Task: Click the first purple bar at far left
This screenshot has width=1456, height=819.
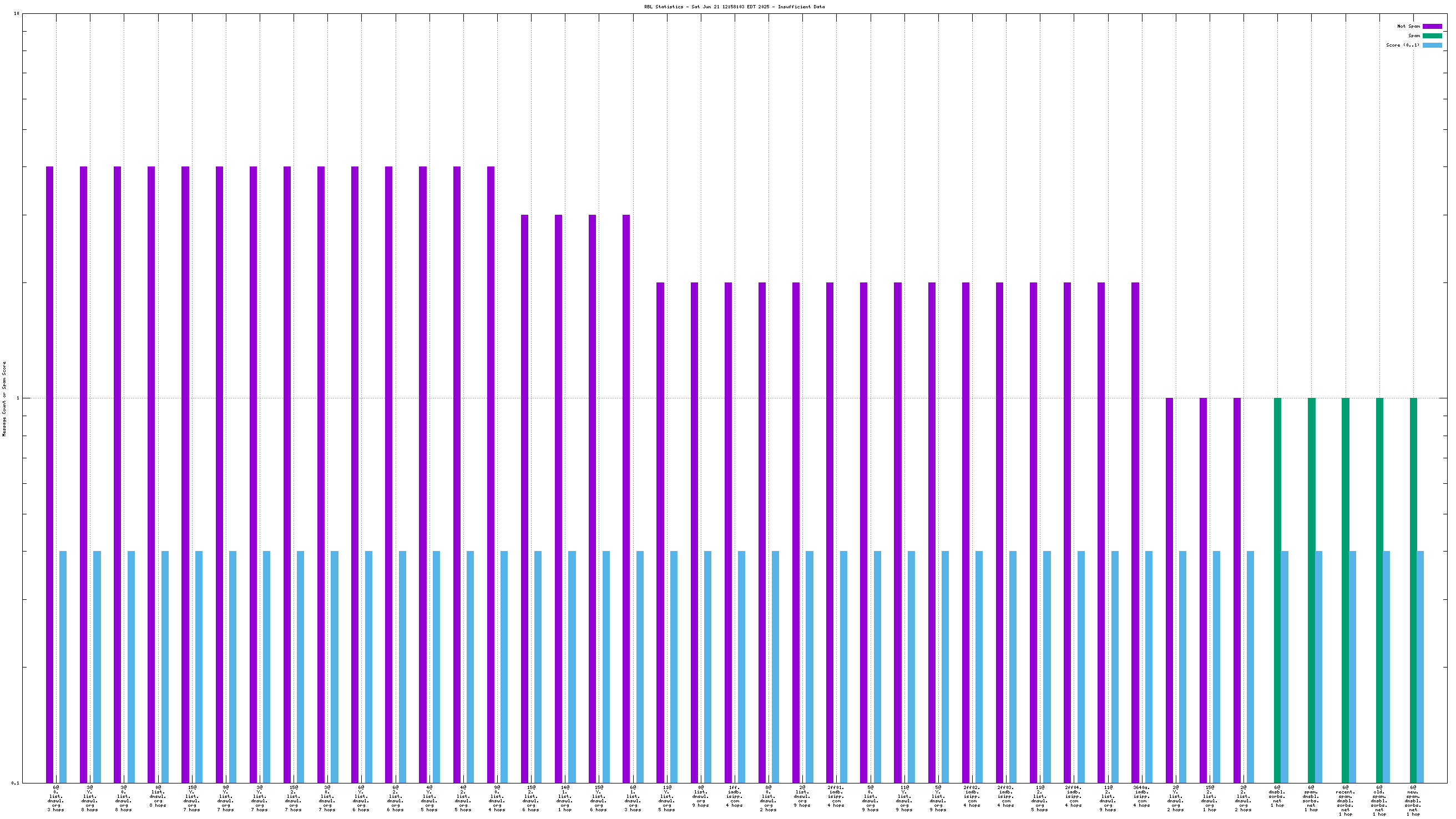Action: 50,475
